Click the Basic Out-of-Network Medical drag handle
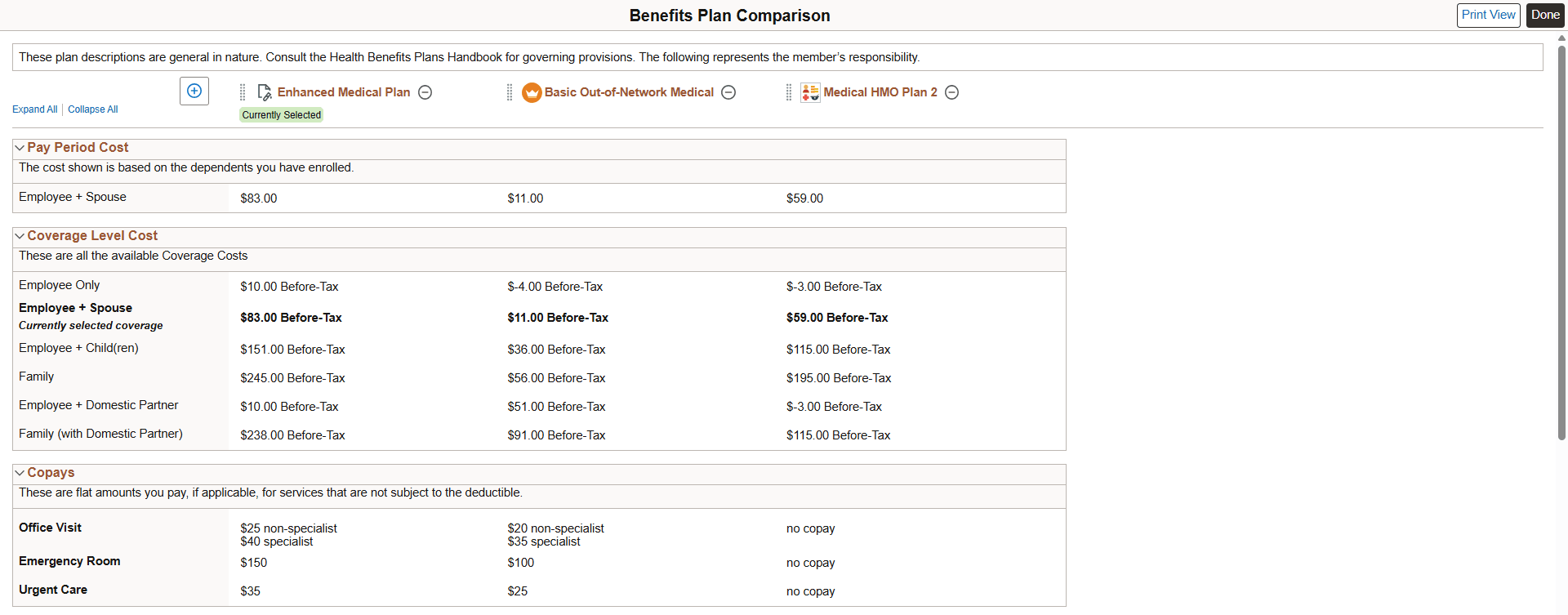Viewport: 1568px width, 615px height. point(510,92)
